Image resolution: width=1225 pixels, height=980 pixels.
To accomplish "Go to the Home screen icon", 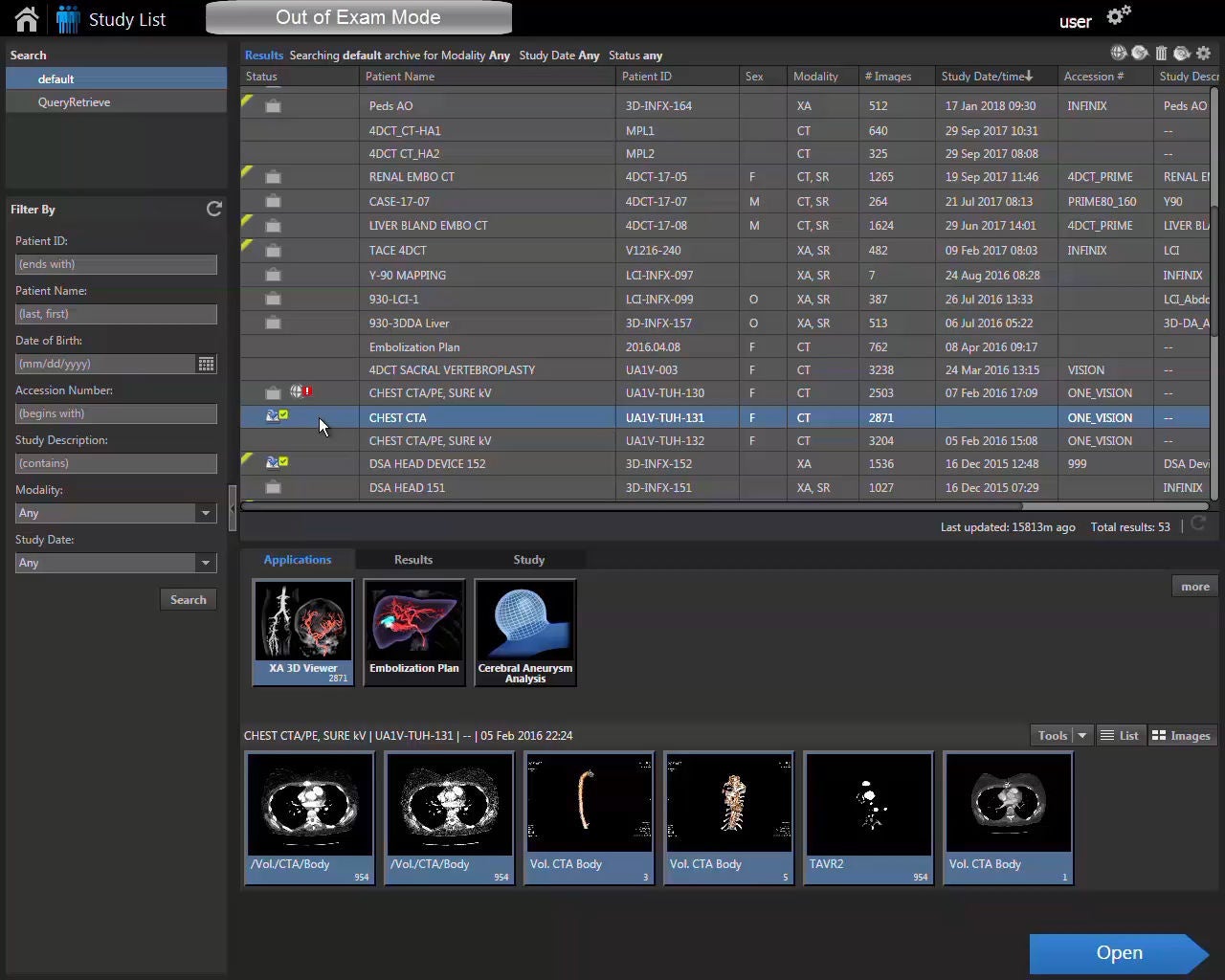I will click(x=26, y=19).
